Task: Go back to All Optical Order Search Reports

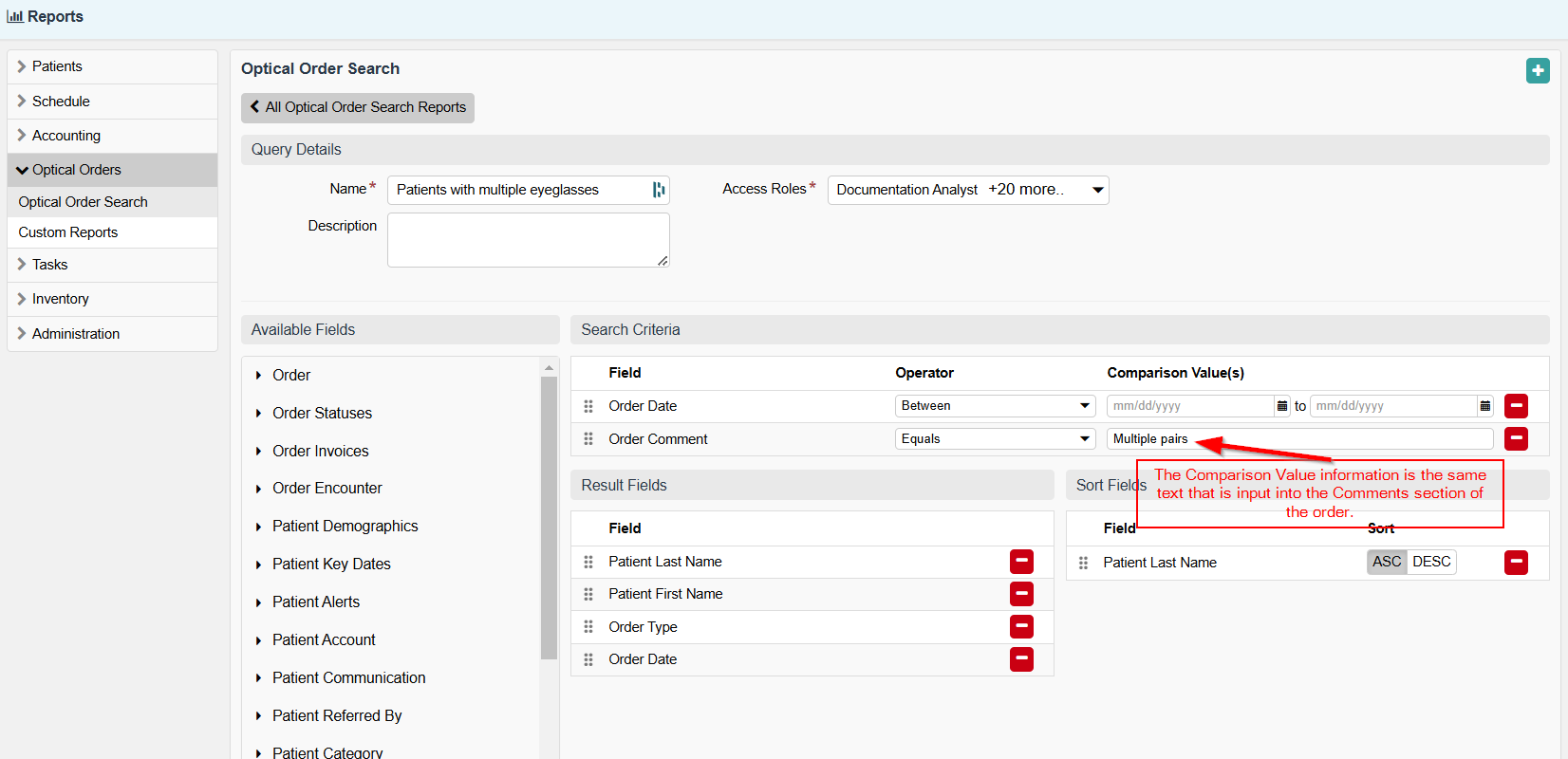Action: [358, 107]
